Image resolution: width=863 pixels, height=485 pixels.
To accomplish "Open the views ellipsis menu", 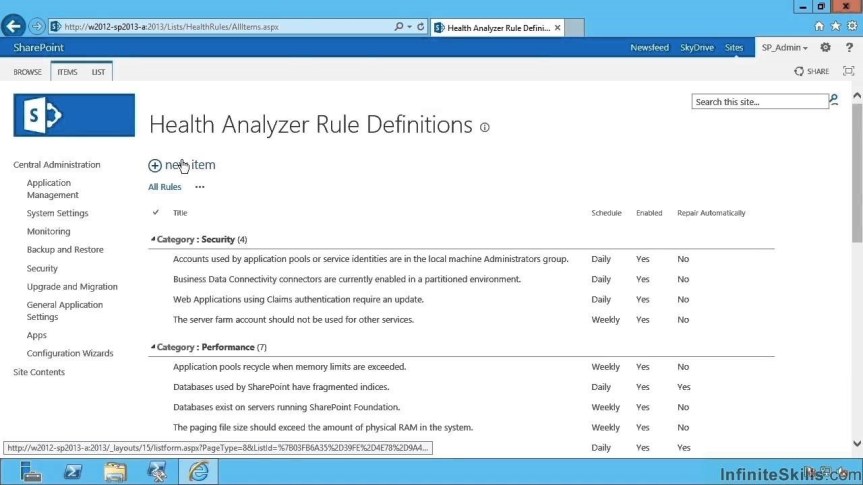I will point(200,187).
